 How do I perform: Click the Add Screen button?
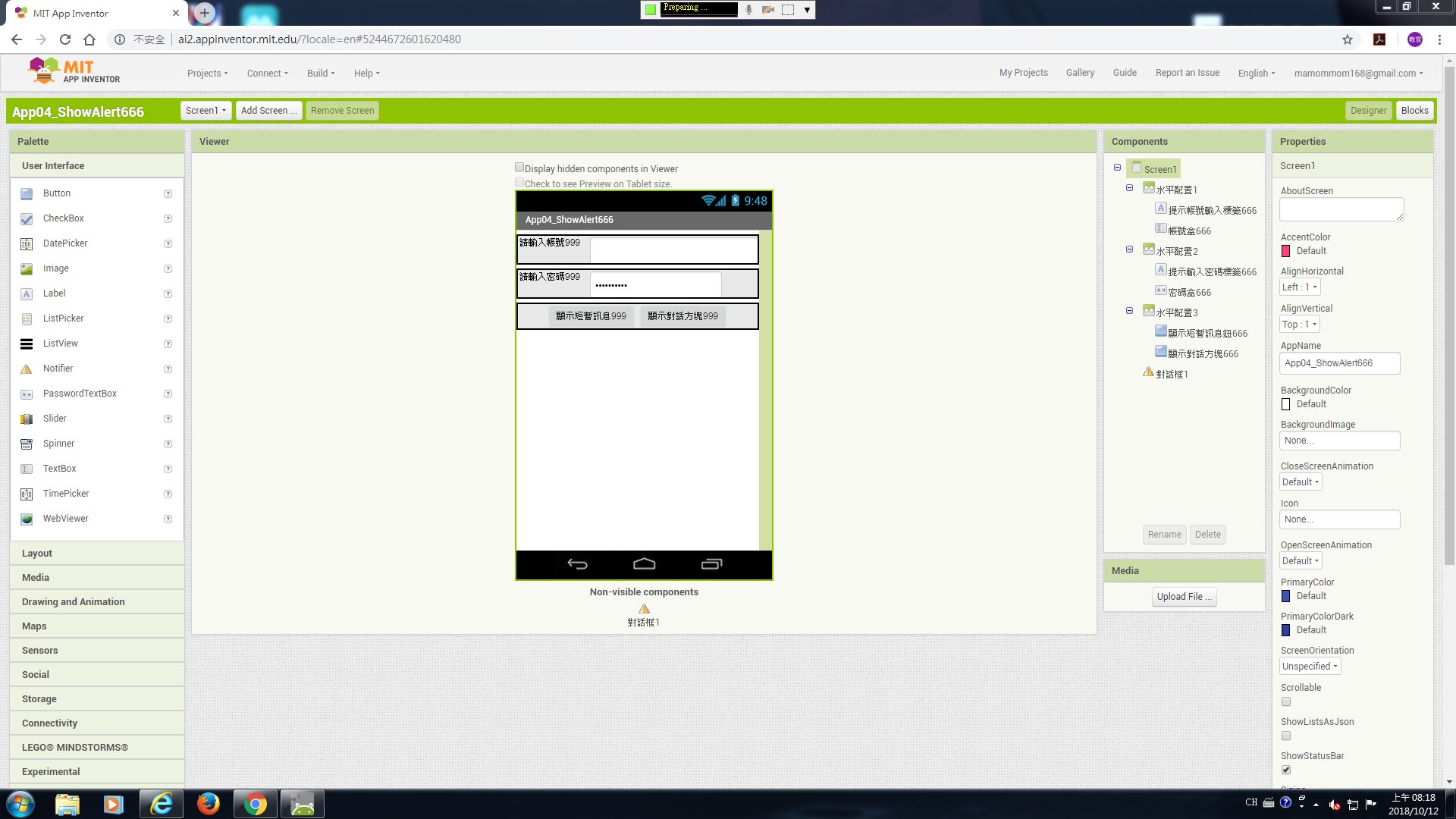pos(268,111)
